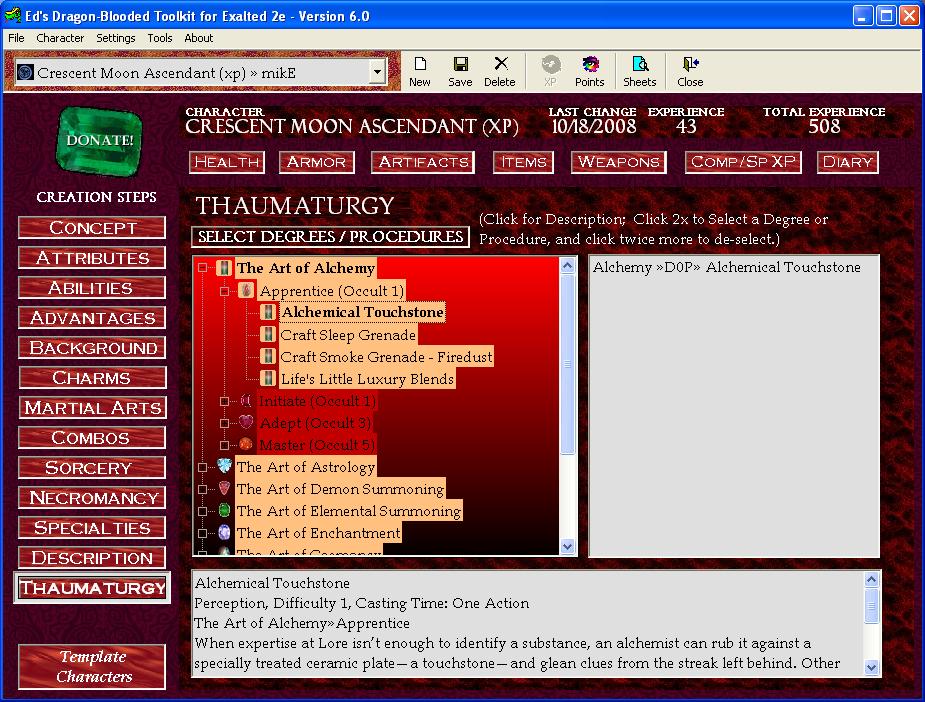Click the tree list scroll down arrow
925x702 pixels.
[x=568, y=547]
